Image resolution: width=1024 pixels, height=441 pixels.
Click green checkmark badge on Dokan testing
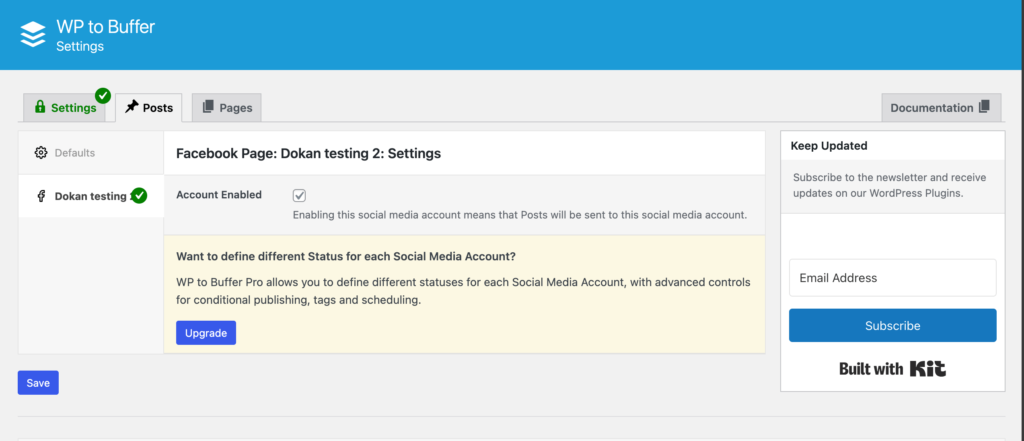138,195
